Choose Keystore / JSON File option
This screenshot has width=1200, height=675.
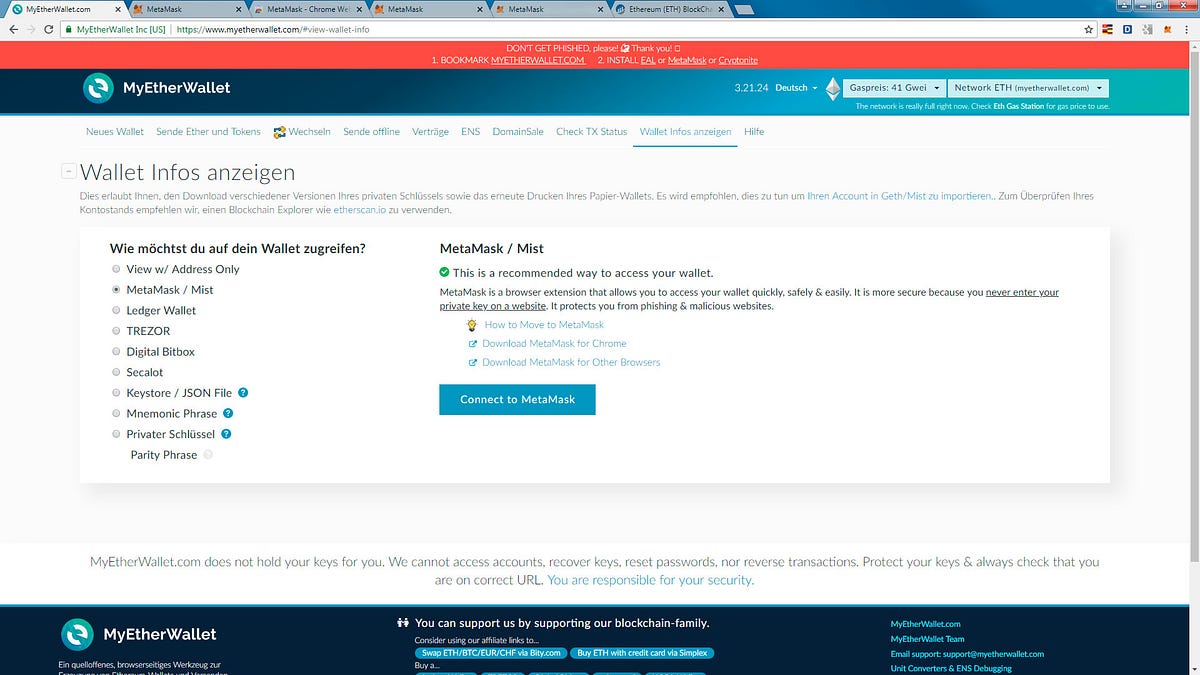click(116, 393)
